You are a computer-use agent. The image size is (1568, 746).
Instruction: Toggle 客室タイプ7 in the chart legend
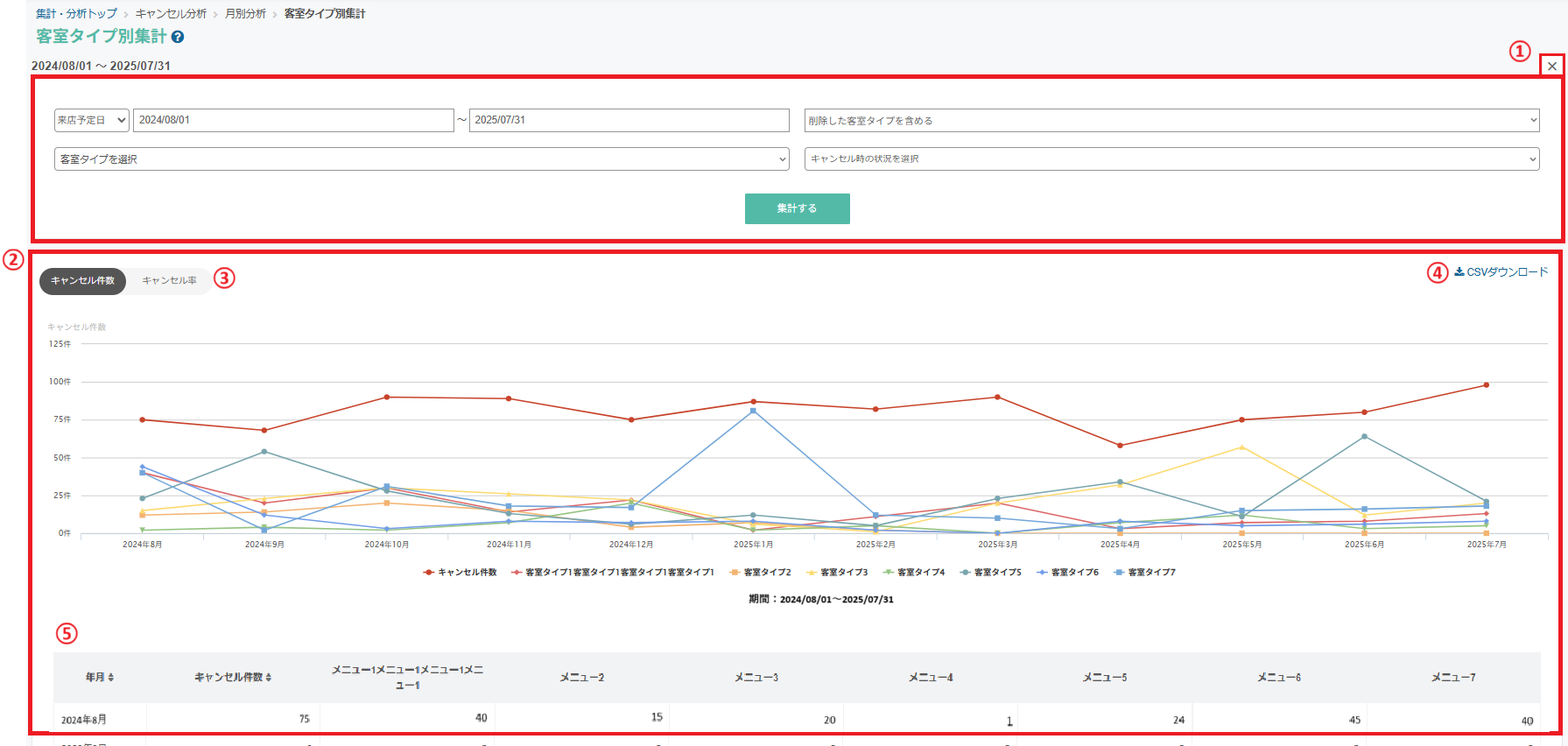pos(1145,572)
